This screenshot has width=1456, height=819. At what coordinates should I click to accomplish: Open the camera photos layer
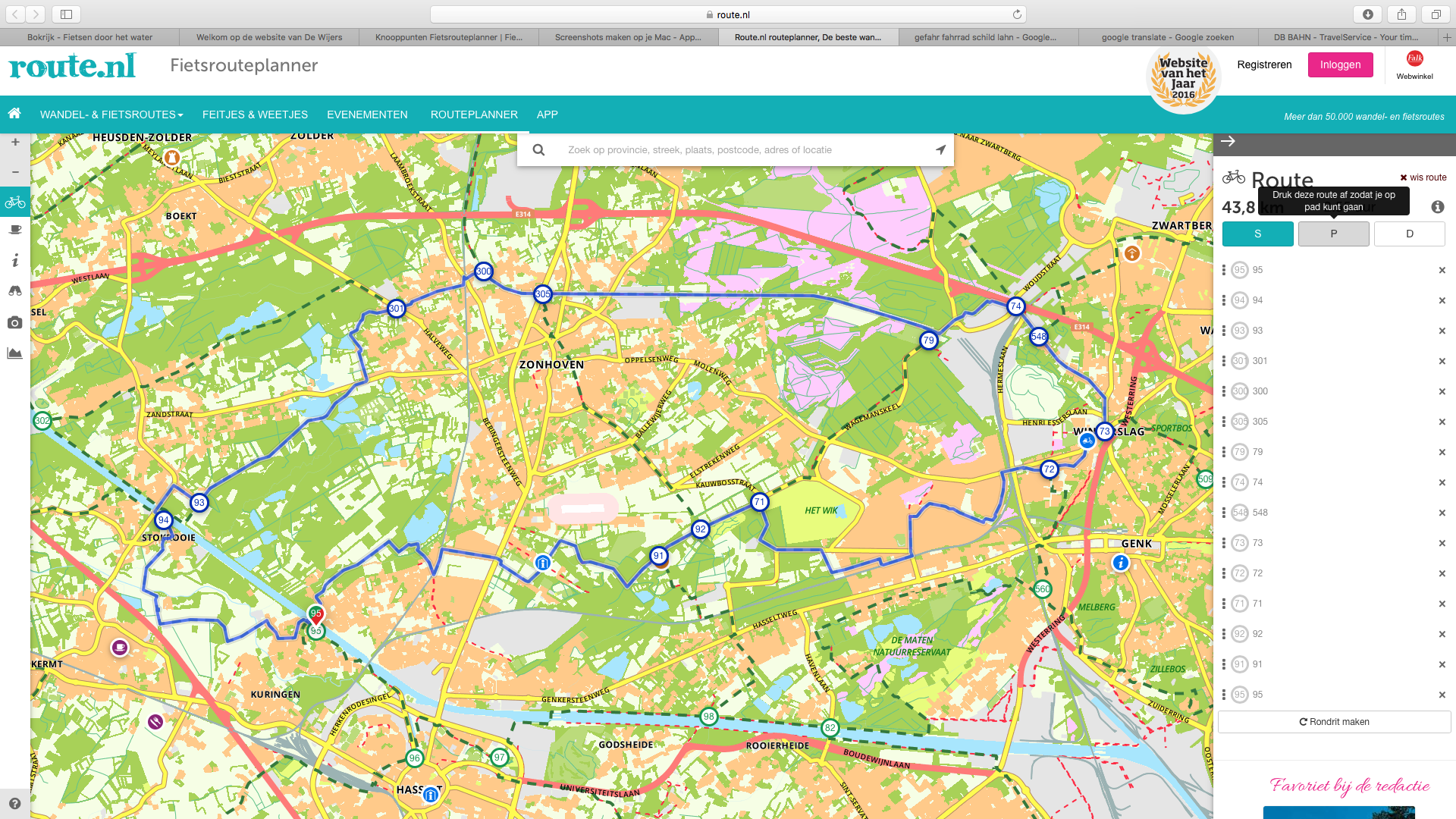pos(15,323)
